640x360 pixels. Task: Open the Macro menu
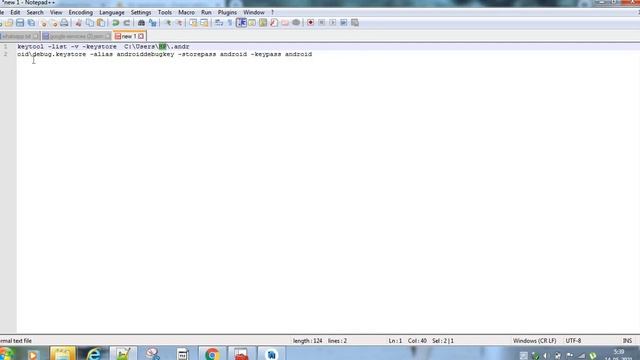187,13
